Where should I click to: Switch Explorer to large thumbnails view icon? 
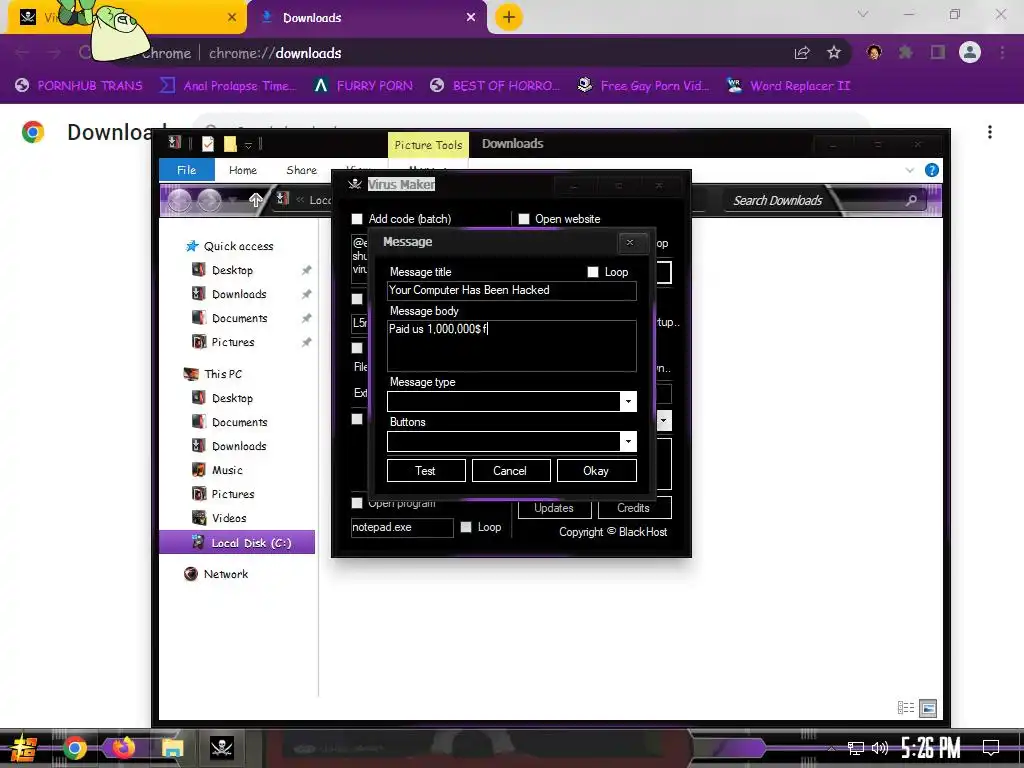[928, 708]
